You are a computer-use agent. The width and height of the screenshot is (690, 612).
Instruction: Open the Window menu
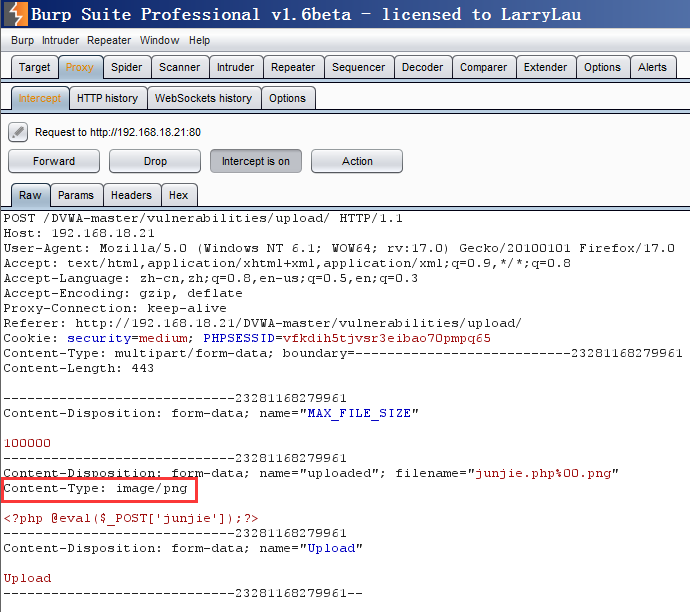159,40
